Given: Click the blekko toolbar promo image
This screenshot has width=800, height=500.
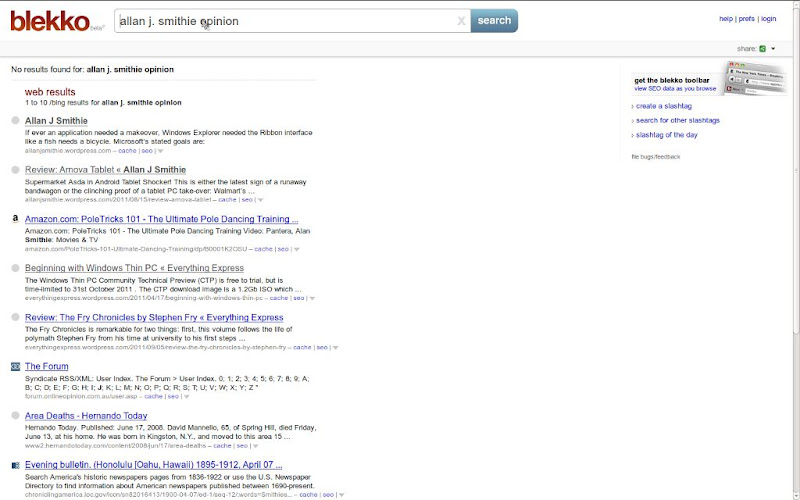Looking at the screenshot, I should (755, 78).
